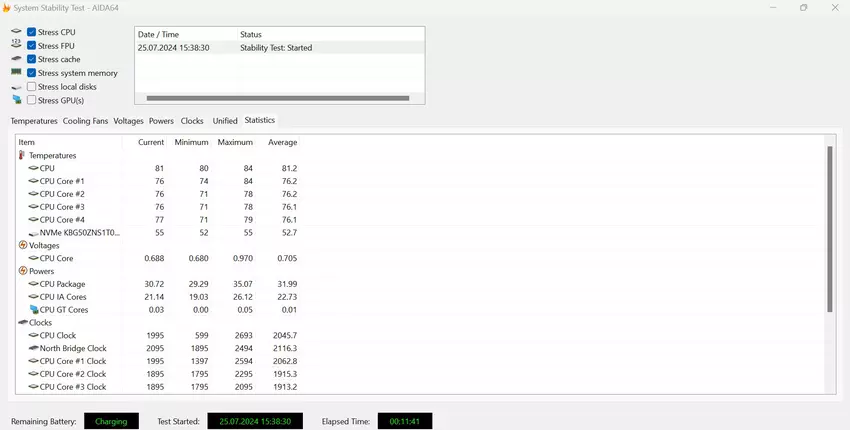Enable the Stress local disks checkbox
This screenshot has height=430, width=850.
coord(32,87)
